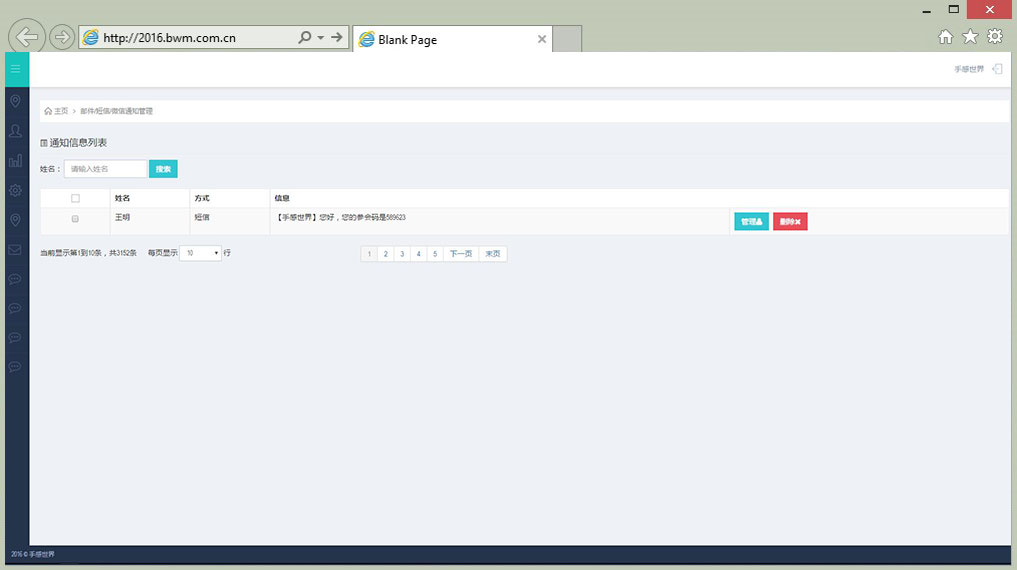Screen dimensions: 1017x570
Task: Open a new browser tab
Action: [567, 39]
